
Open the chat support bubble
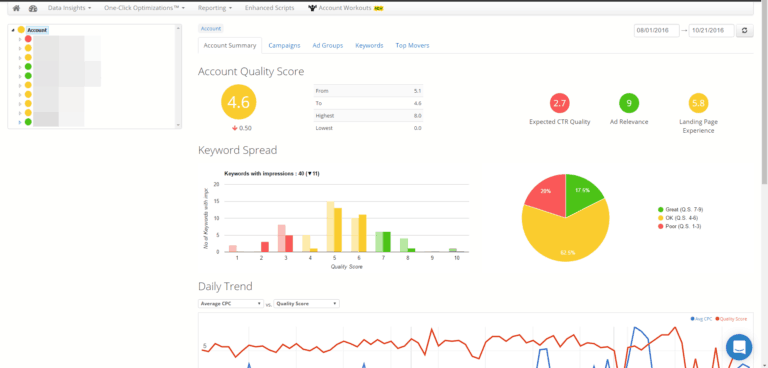[x=739, y=347]
